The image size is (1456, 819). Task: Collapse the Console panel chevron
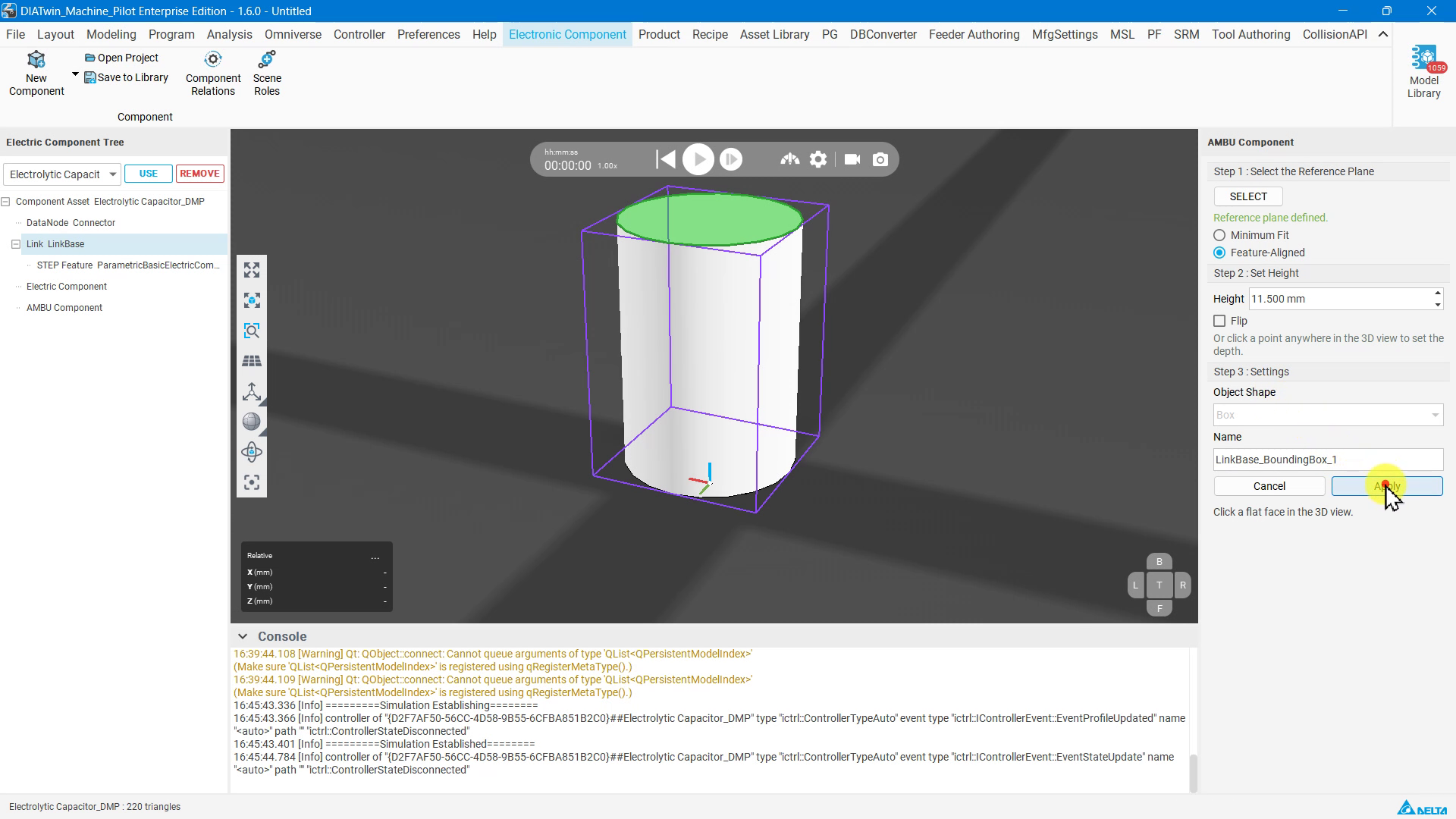(243, 636)
